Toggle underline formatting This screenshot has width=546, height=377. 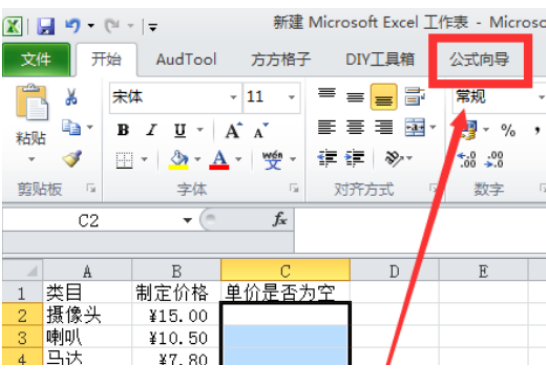point(180,131)
